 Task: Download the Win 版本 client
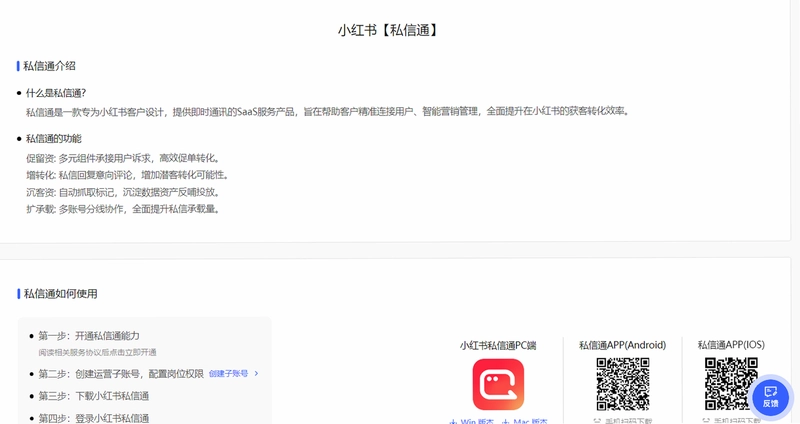(472, 421)
